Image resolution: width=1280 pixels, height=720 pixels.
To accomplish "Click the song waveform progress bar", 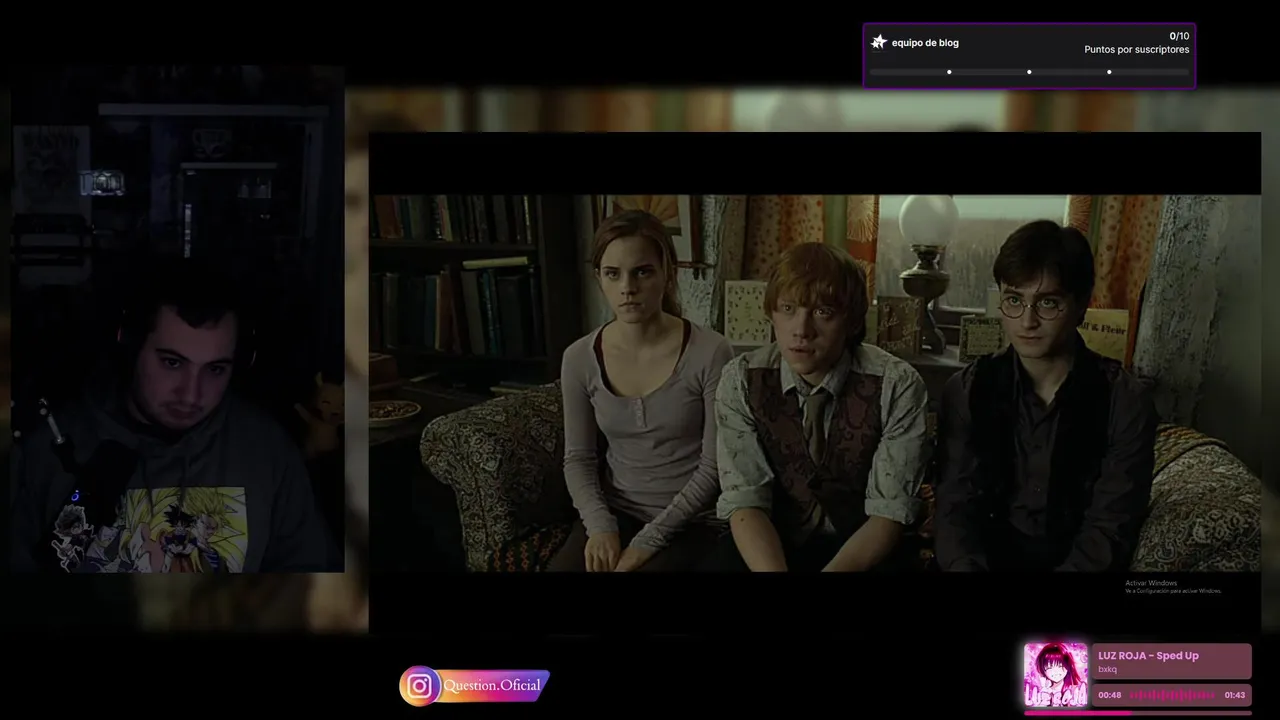I will (1173, 695).
